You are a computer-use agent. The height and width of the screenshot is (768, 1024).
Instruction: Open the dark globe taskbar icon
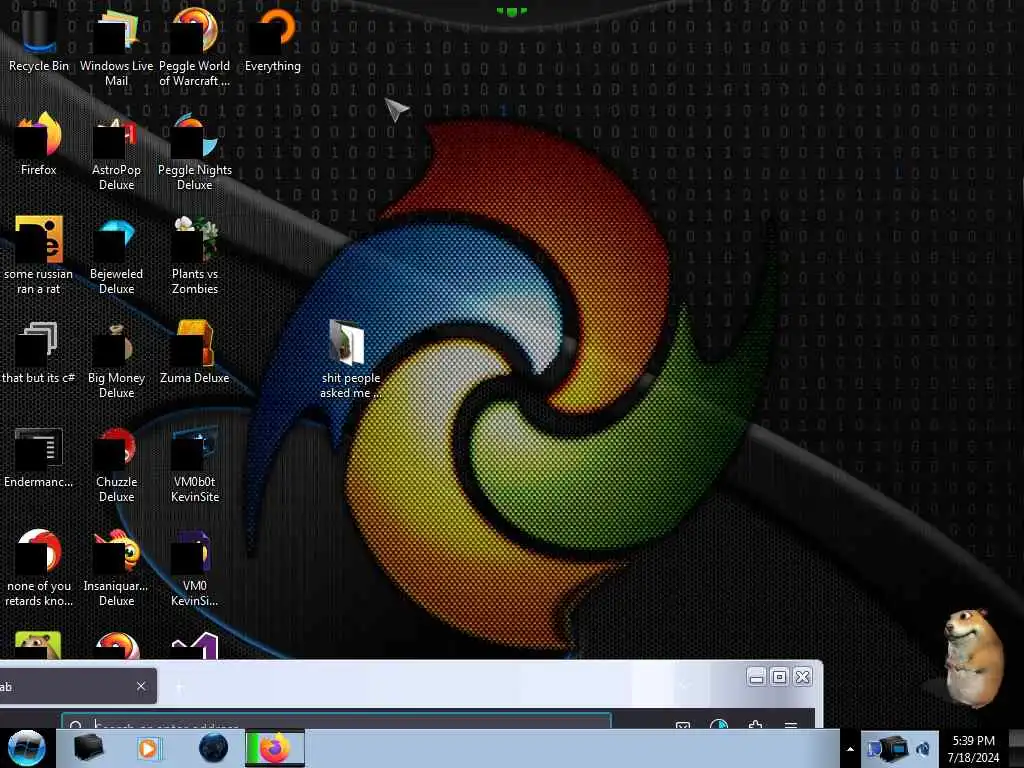[213, 748]
